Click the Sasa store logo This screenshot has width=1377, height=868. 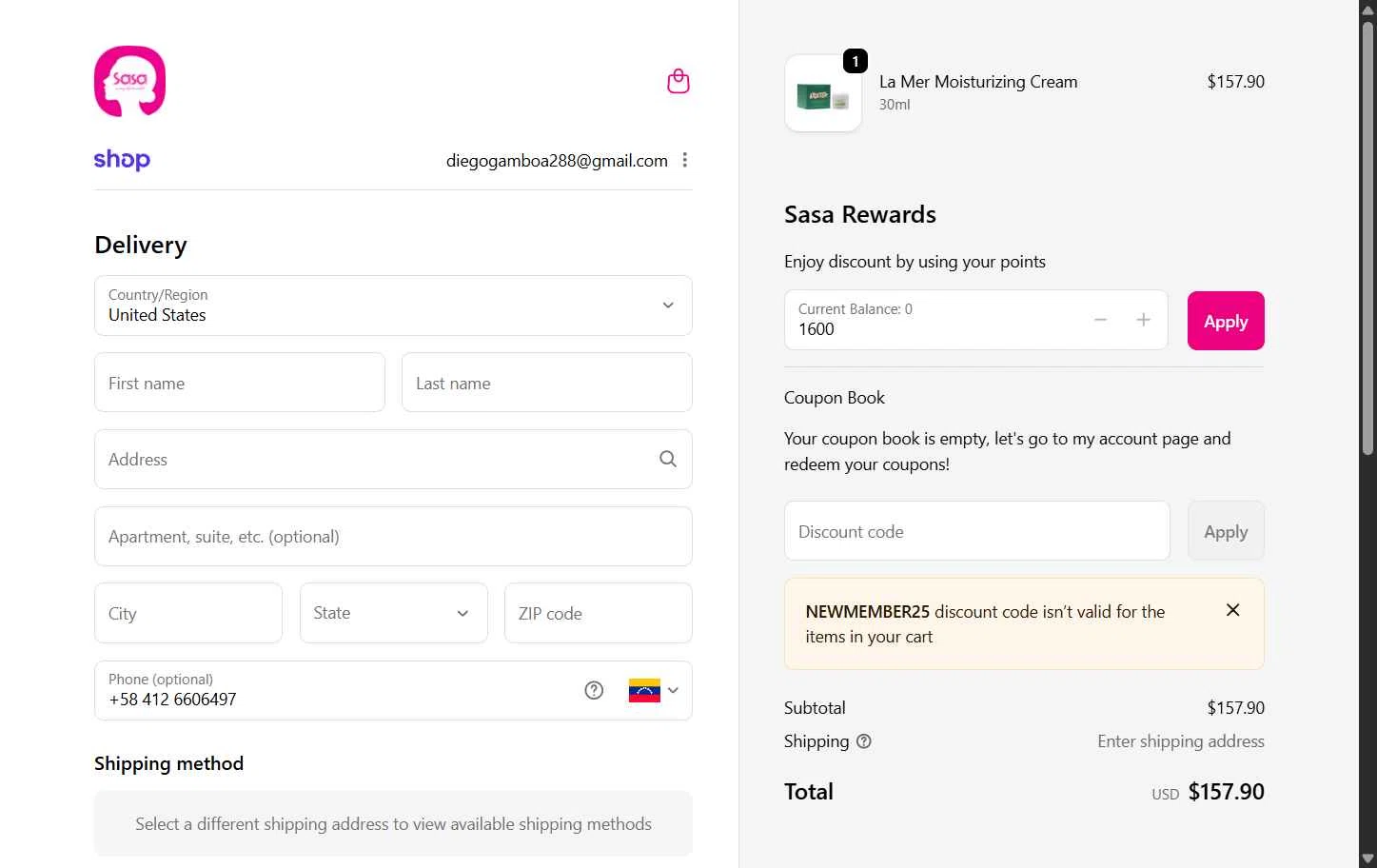point(129,82)
